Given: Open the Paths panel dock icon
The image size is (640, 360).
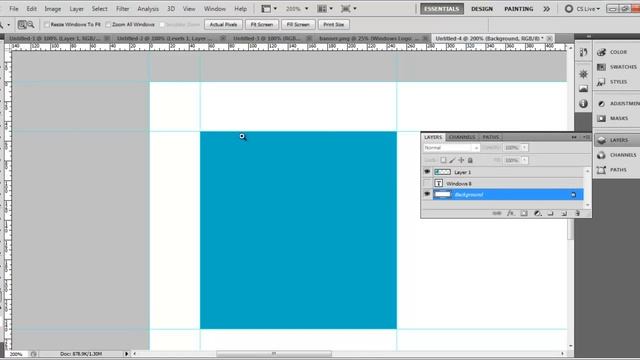Looking at the screenshot, I should pyautogui.click(x=601, y=170).
